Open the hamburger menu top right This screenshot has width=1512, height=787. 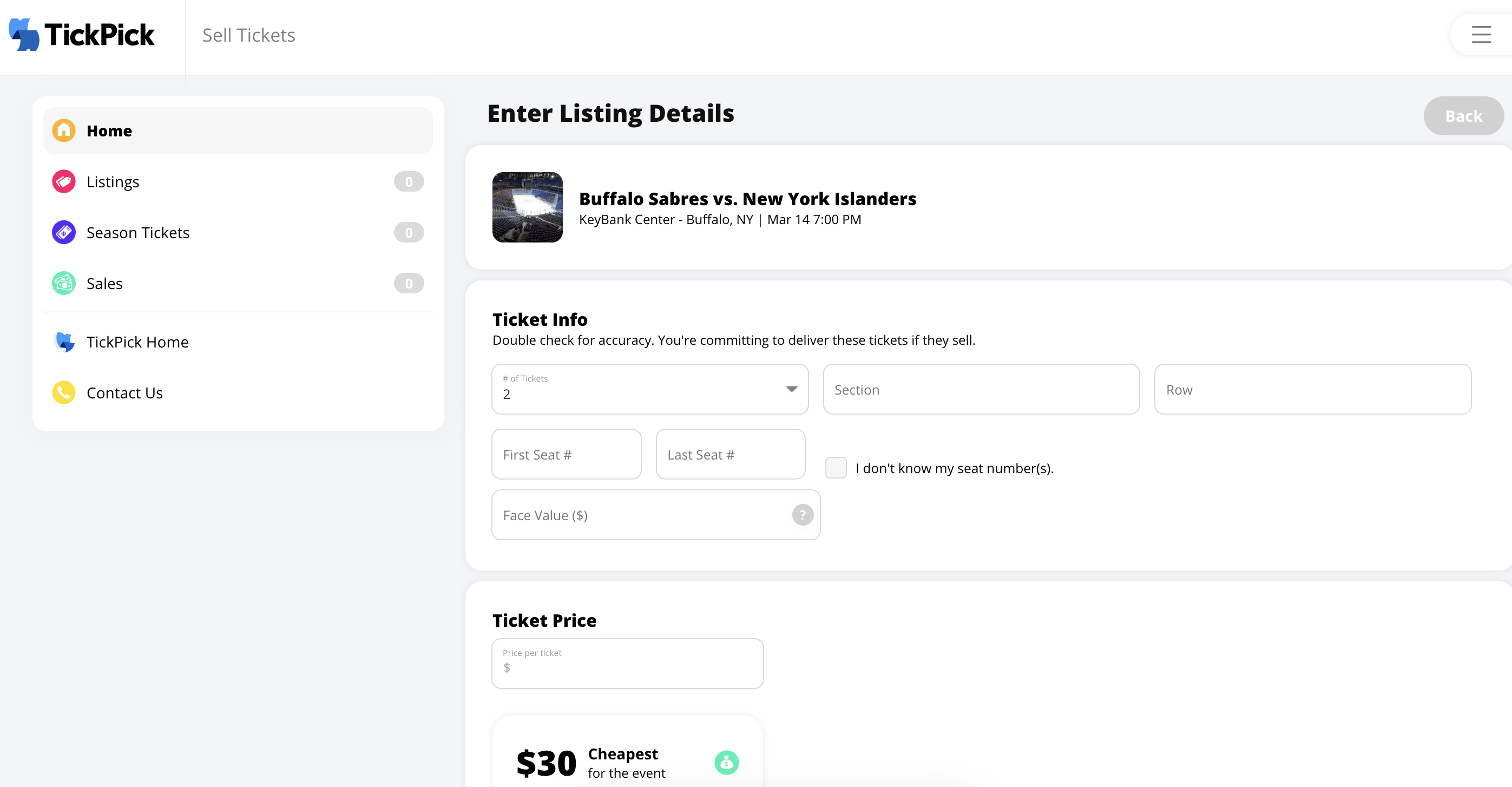point(1482,35)
